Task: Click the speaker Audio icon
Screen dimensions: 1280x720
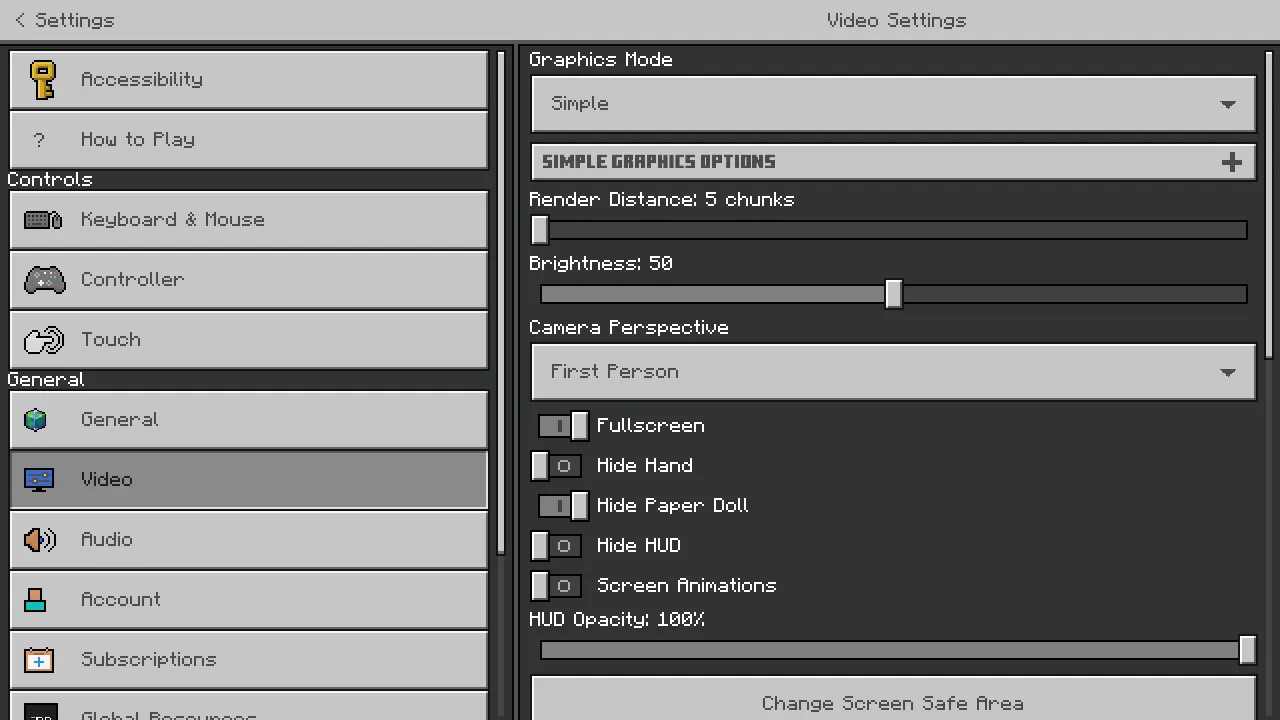Action: 40,540
